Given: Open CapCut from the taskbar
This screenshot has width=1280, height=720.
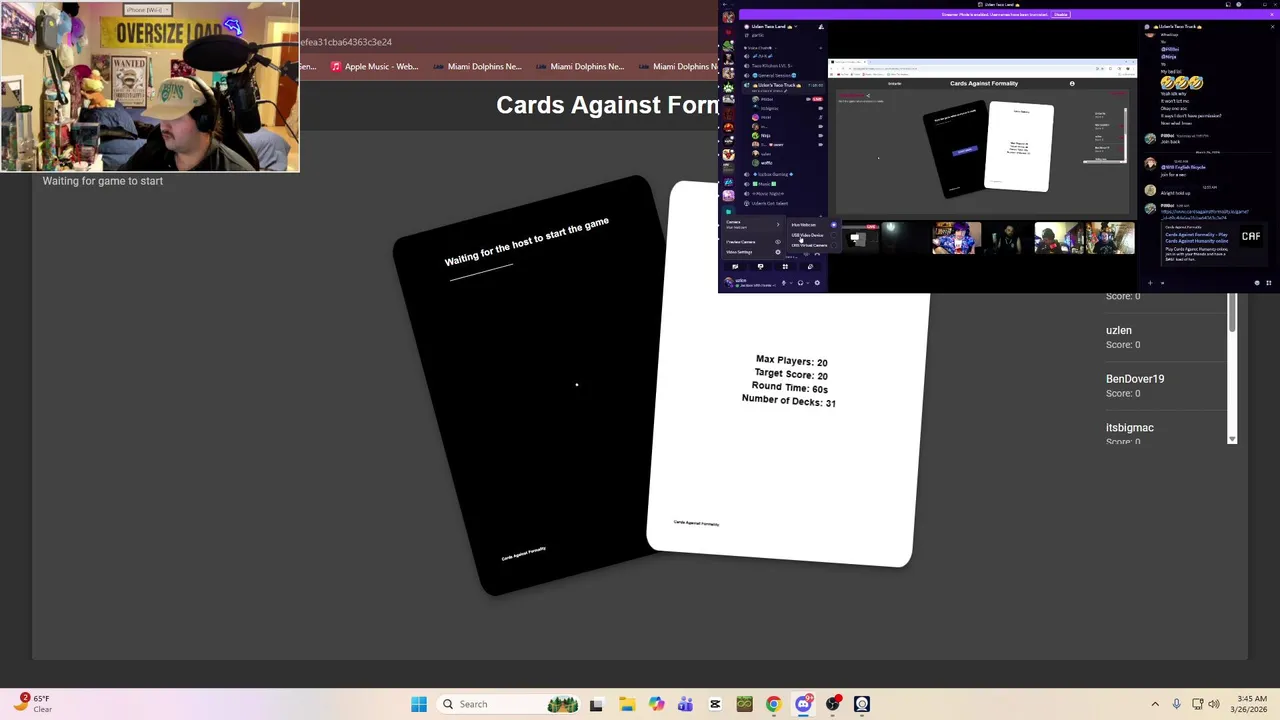Looking at the screenshot, I should (x=715, y=704).
